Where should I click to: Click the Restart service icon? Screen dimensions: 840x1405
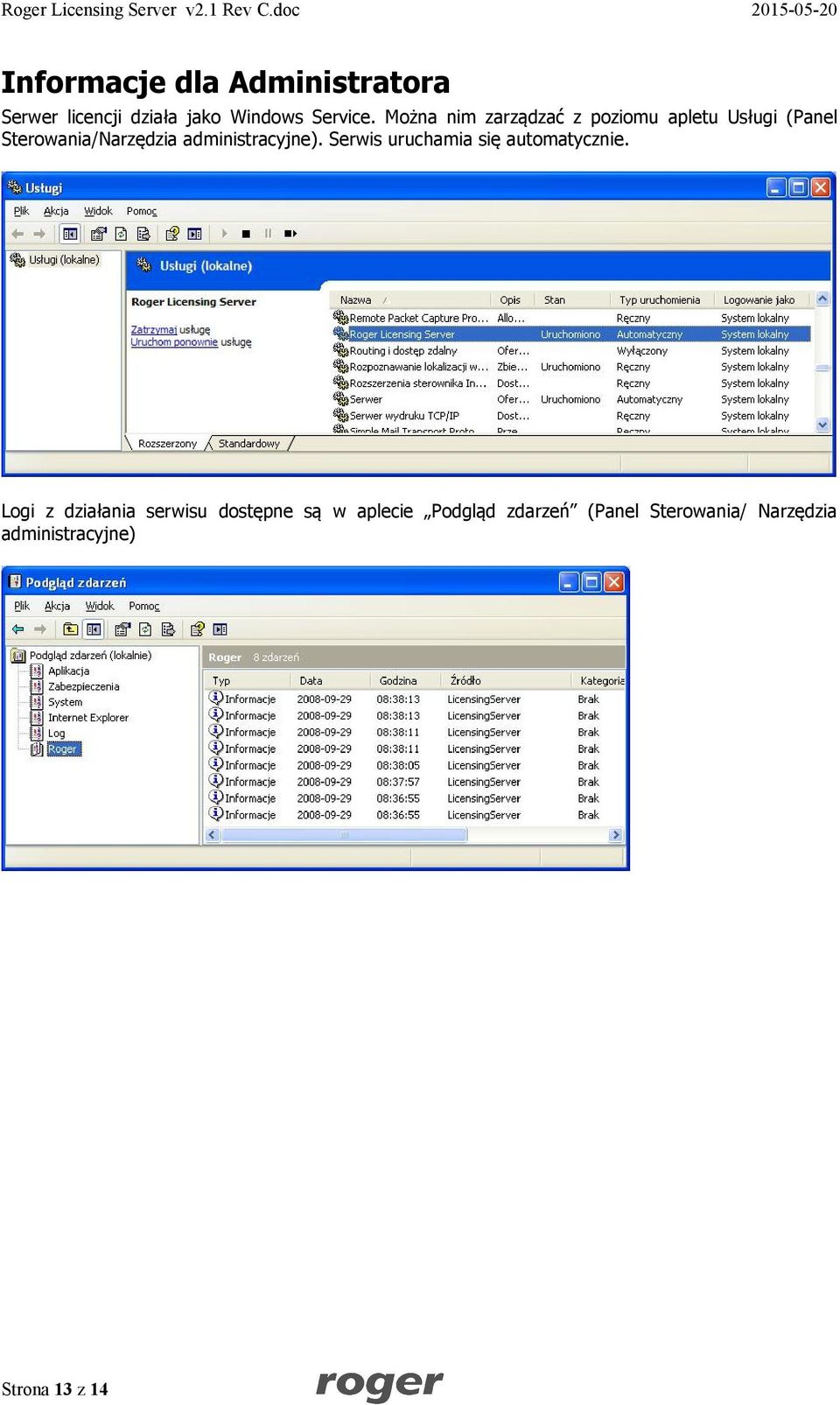290,234
